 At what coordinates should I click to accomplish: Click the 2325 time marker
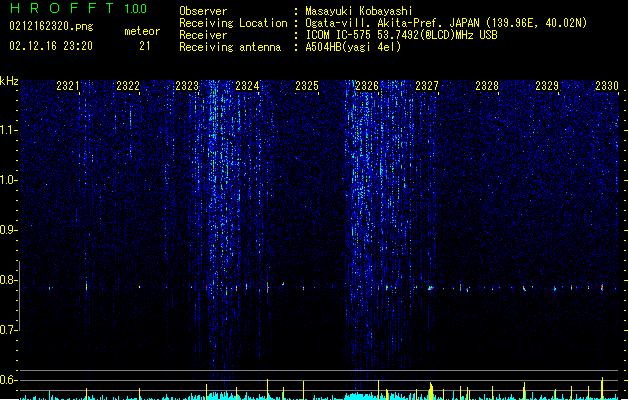[x=307, y=86]
